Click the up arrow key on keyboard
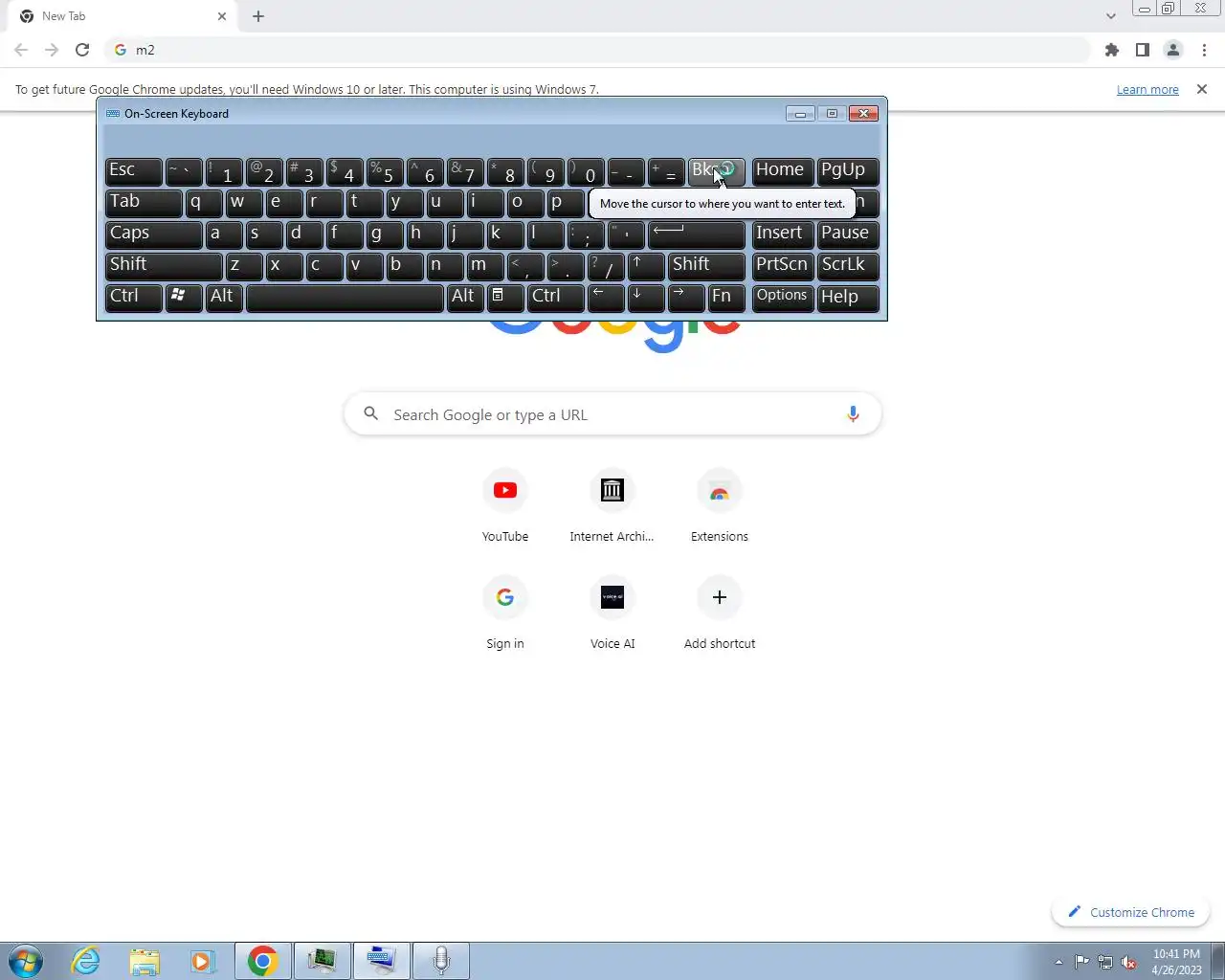 point(646,266)
